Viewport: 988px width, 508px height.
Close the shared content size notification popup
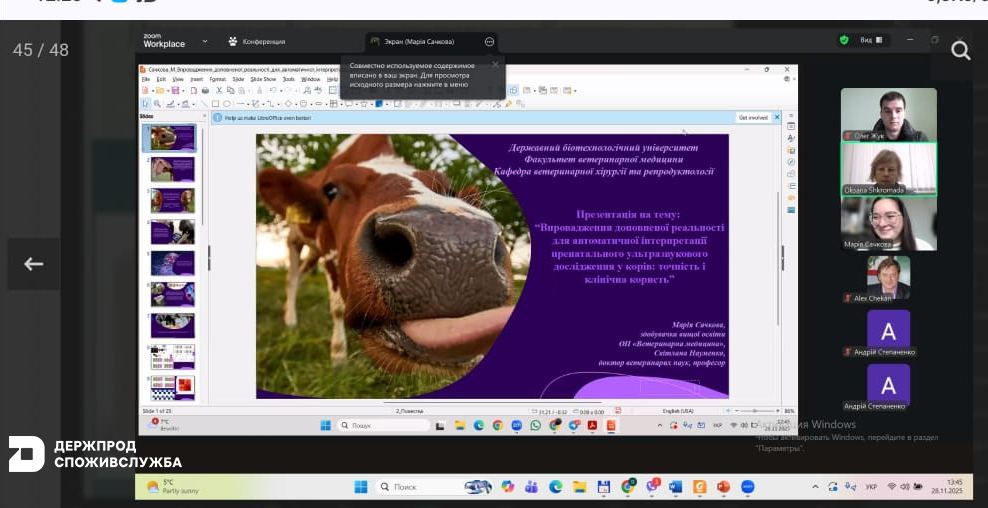tap(495, 64)
